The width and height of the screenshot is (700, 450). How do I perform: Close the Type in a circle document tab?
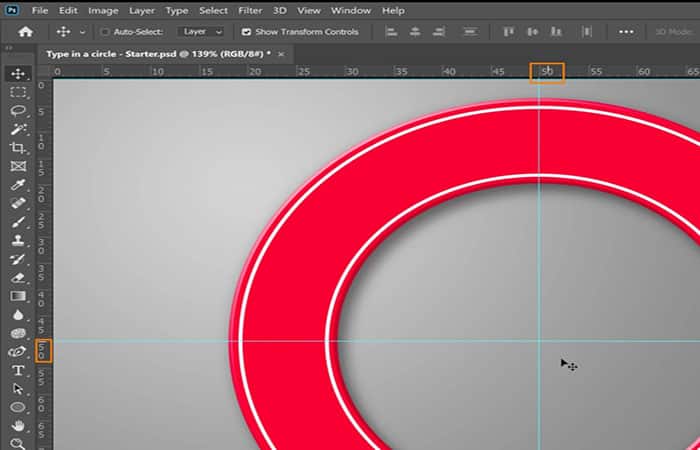point(281,54)
